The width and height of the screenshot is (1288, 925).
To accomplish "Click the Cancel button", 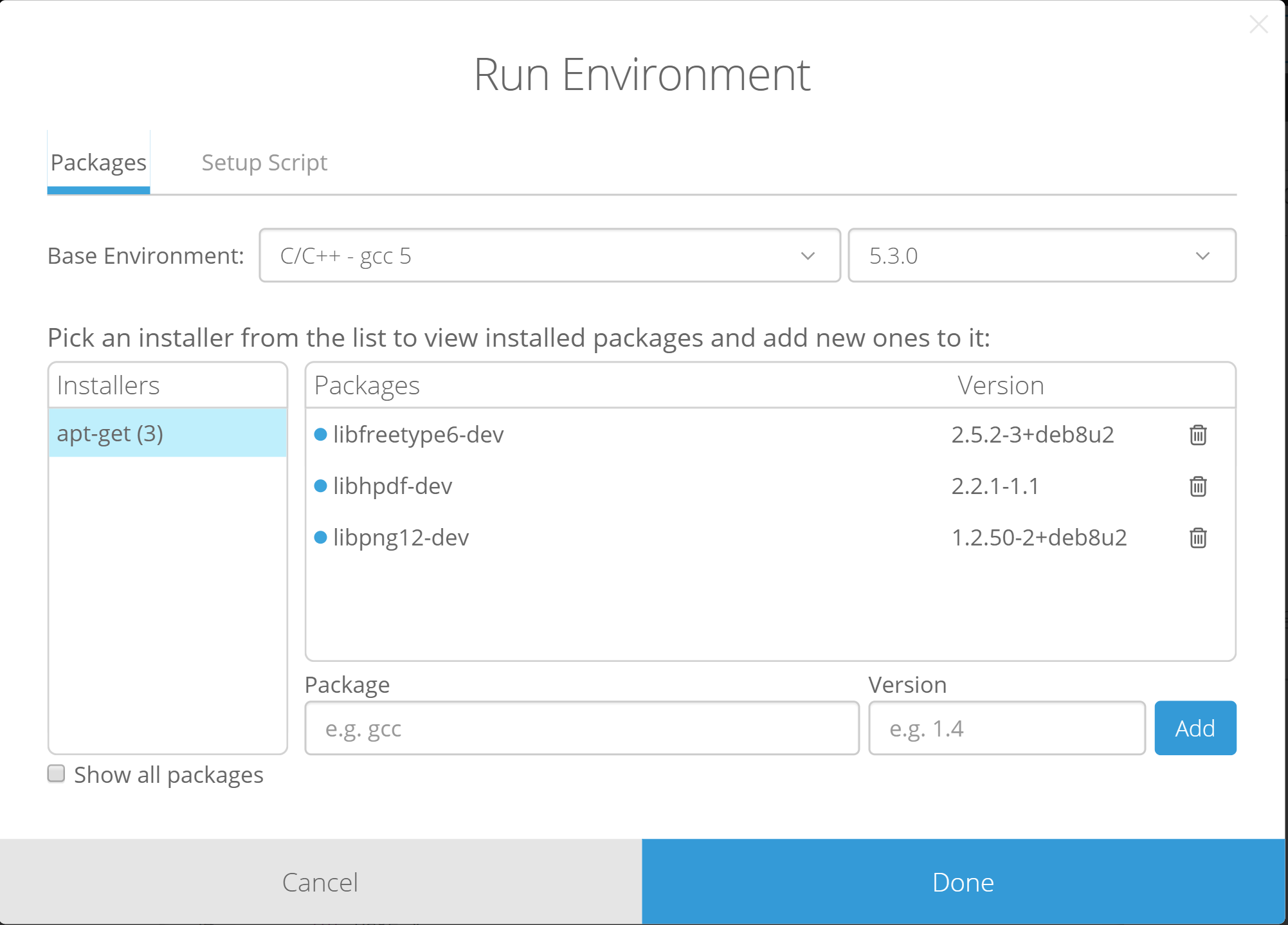I will (x=320, y=882).
